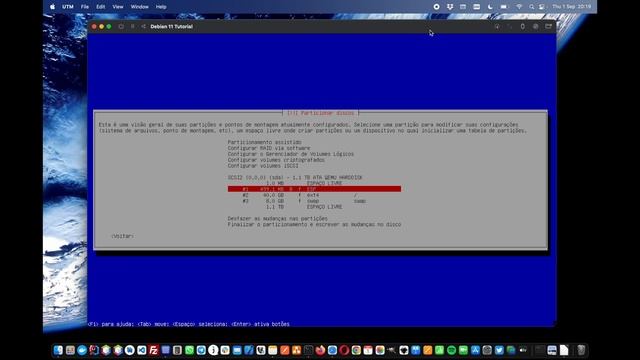640x360 pixels.
Task: Launch Firefox from the Dock
Action: (320, 350)
